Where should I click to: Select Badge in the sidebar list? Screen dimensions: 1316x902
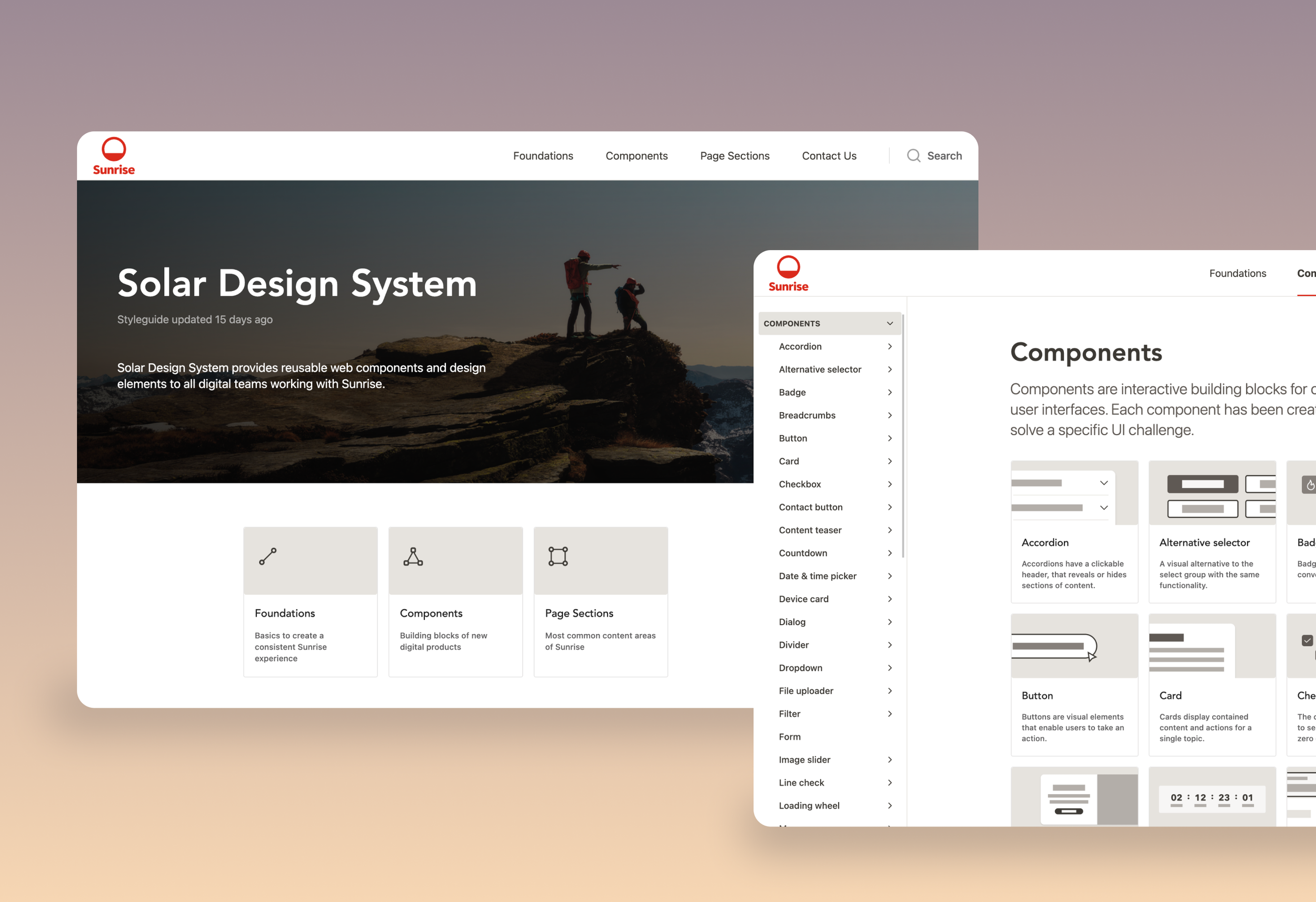click(x=792, y=393)
